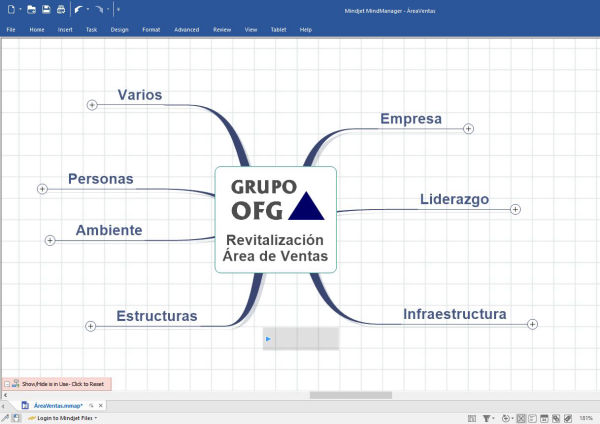Image resolution: width=600 pixels, height=424 pixels.
Task: Select the Empresa topic label
Action: (x=411, y=119)
